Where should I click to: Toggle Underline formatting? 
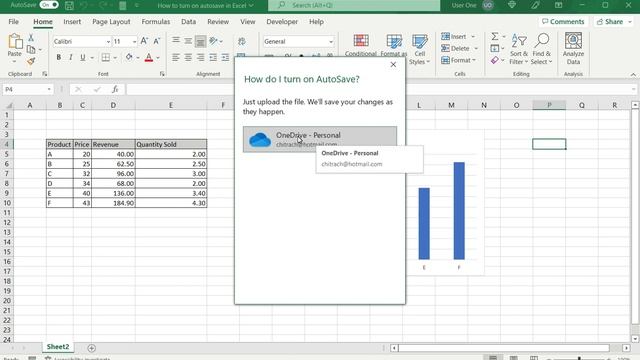(x=82, y=58)
